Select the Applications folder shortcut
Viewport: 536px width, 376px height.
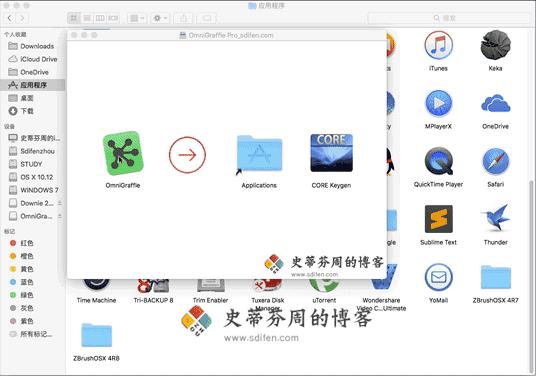point(259,153)
